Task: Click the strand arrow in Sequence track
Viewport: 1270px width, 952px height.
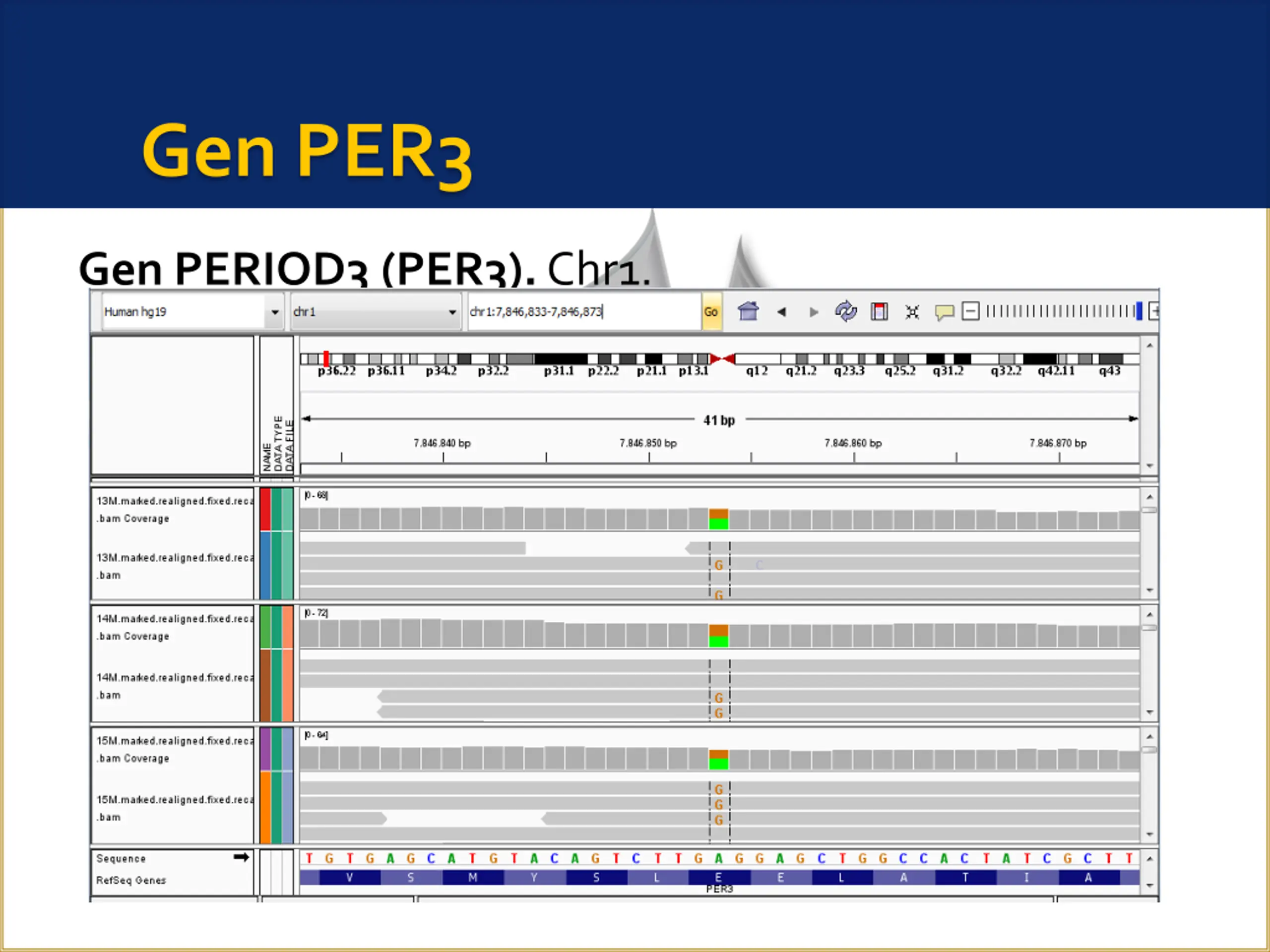Action: click(x=241, y=857)
